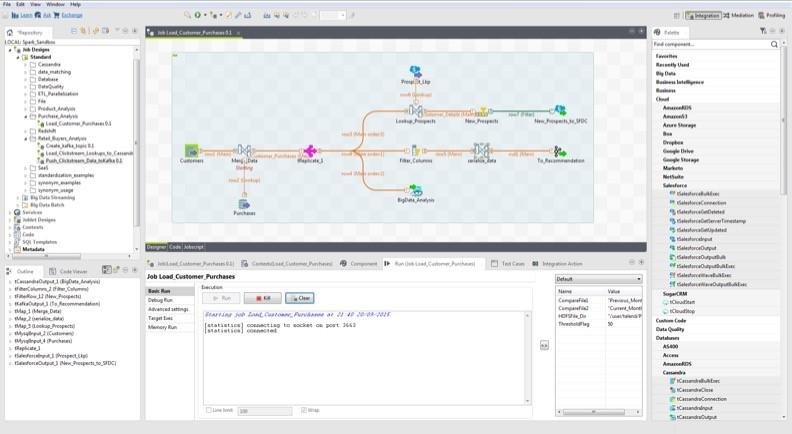Viewport: 792px width, 434px height.
Task: Select the Filter_Columns component
Action: 414,149
